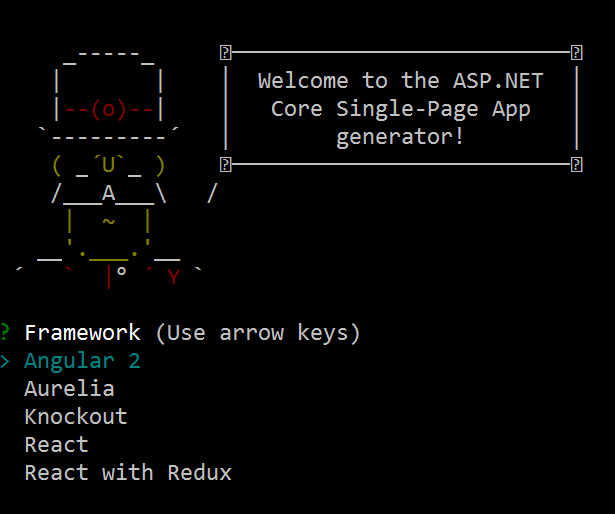Click the Use arrow keys hint
The image size is (615, 514).
(x=258, y=333)
